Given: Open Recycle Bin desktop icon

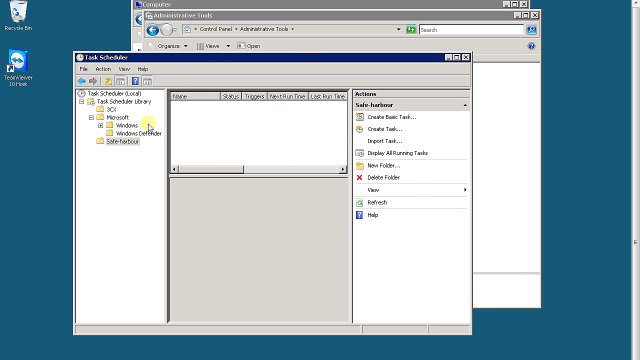Looking at the screenshot, I should click(18, 16).
